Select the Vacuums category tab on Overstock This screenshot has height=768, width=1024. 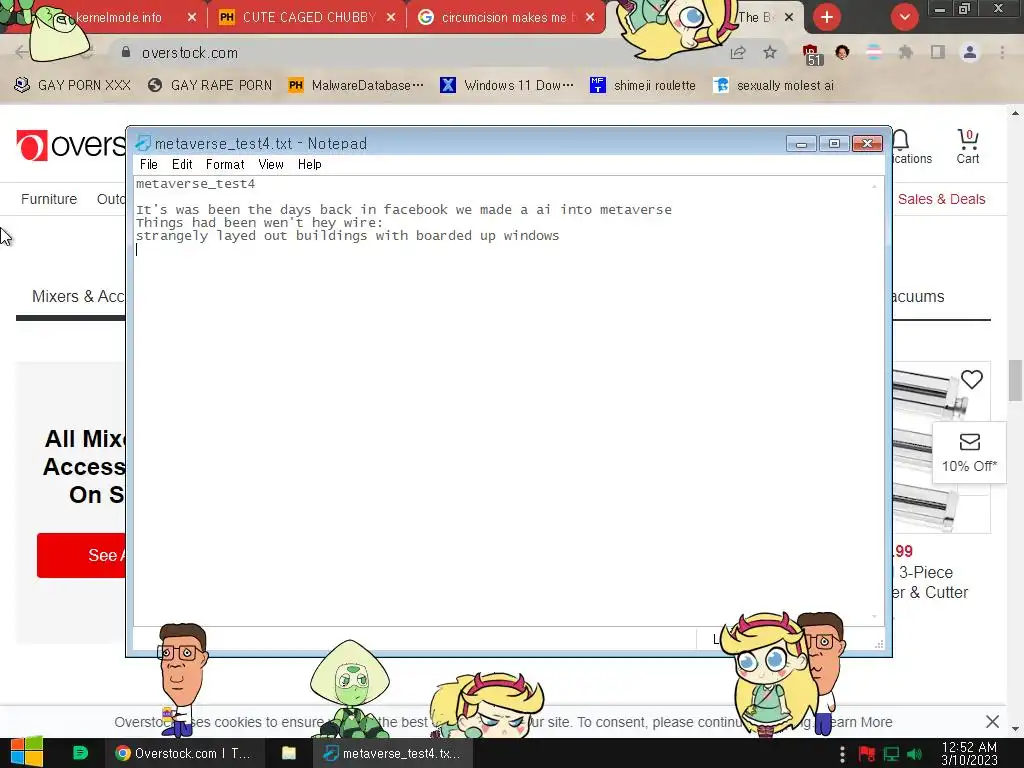click(918, 296)
